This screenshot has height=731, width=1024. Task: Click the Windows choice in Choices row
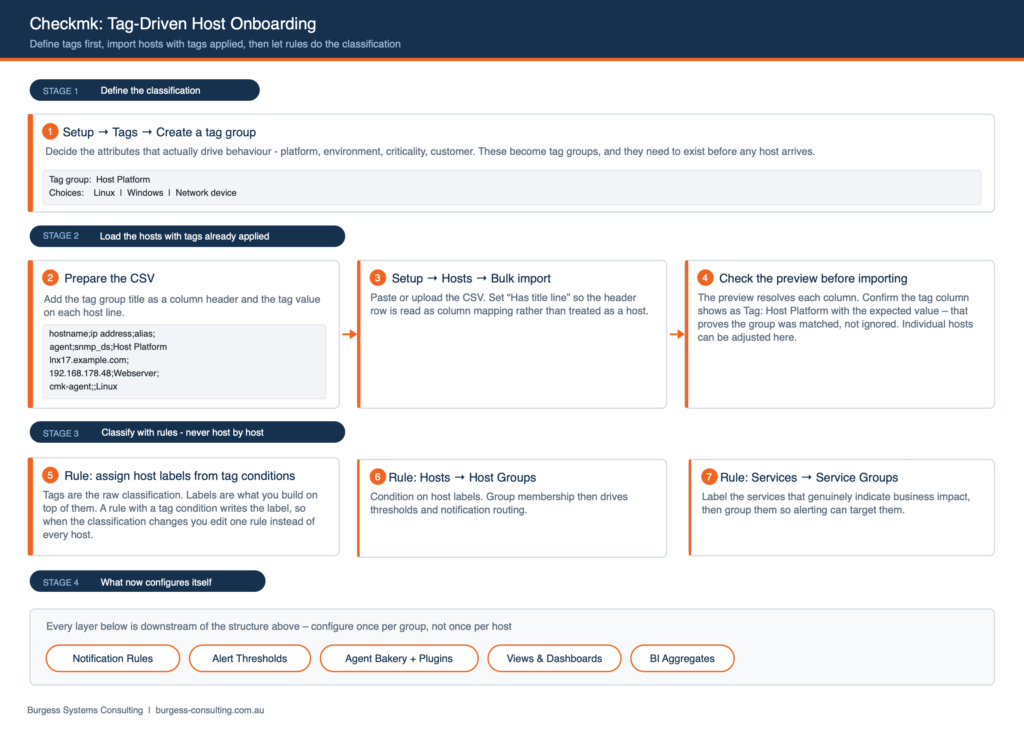pos(145,193)
